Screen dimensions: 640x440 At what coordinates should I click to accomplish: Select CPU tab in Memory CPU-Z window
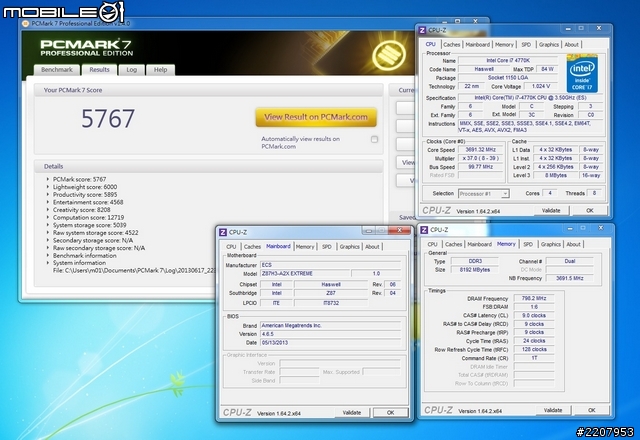coord(432,244)
